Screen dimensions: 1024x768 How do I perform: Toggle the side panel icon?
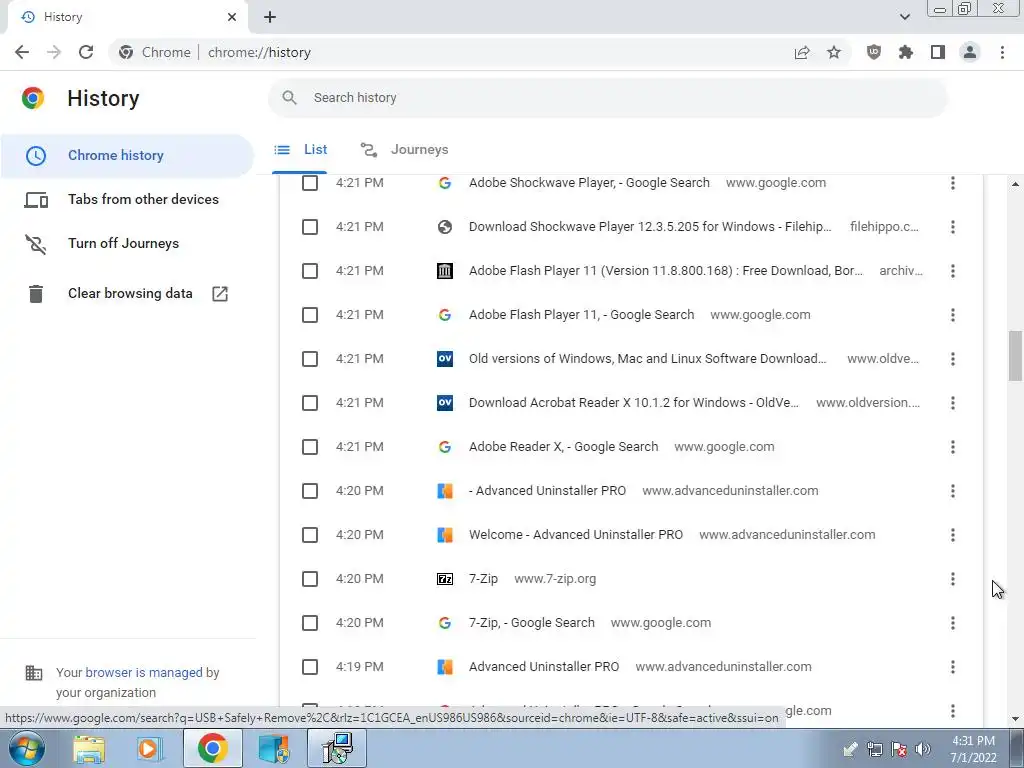(938, 52)
